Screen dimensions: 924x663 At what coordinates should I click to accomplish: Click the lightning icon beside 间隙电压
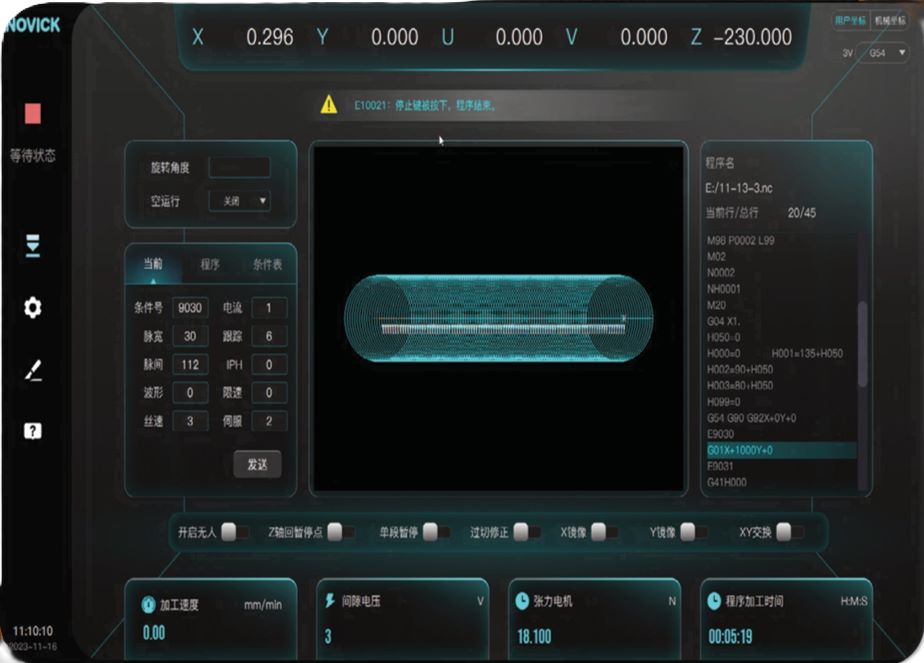pyautogui.click(x=331, y=601)
